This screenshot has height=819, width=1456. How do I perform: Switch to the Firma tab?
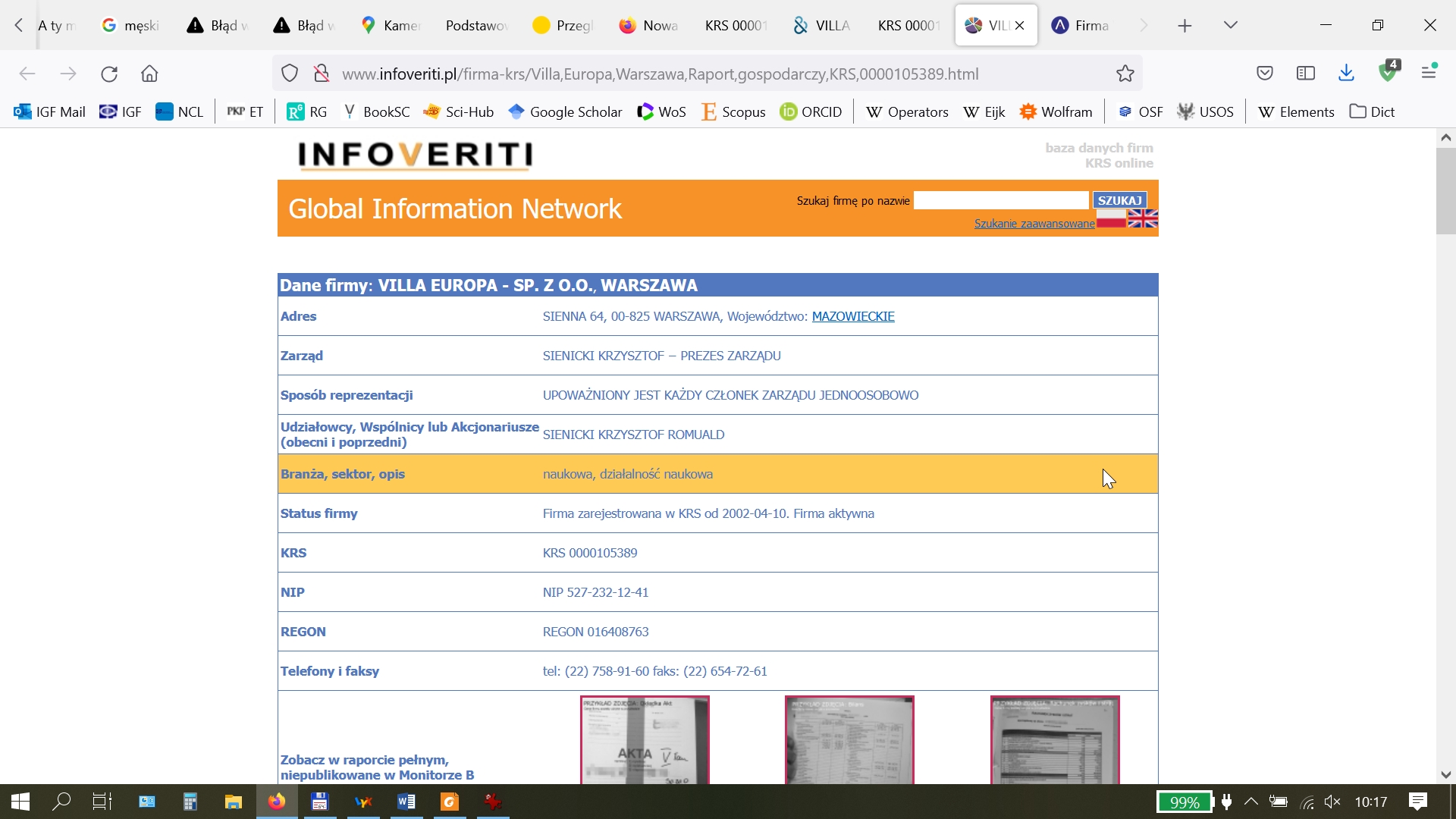point(1081,26)
